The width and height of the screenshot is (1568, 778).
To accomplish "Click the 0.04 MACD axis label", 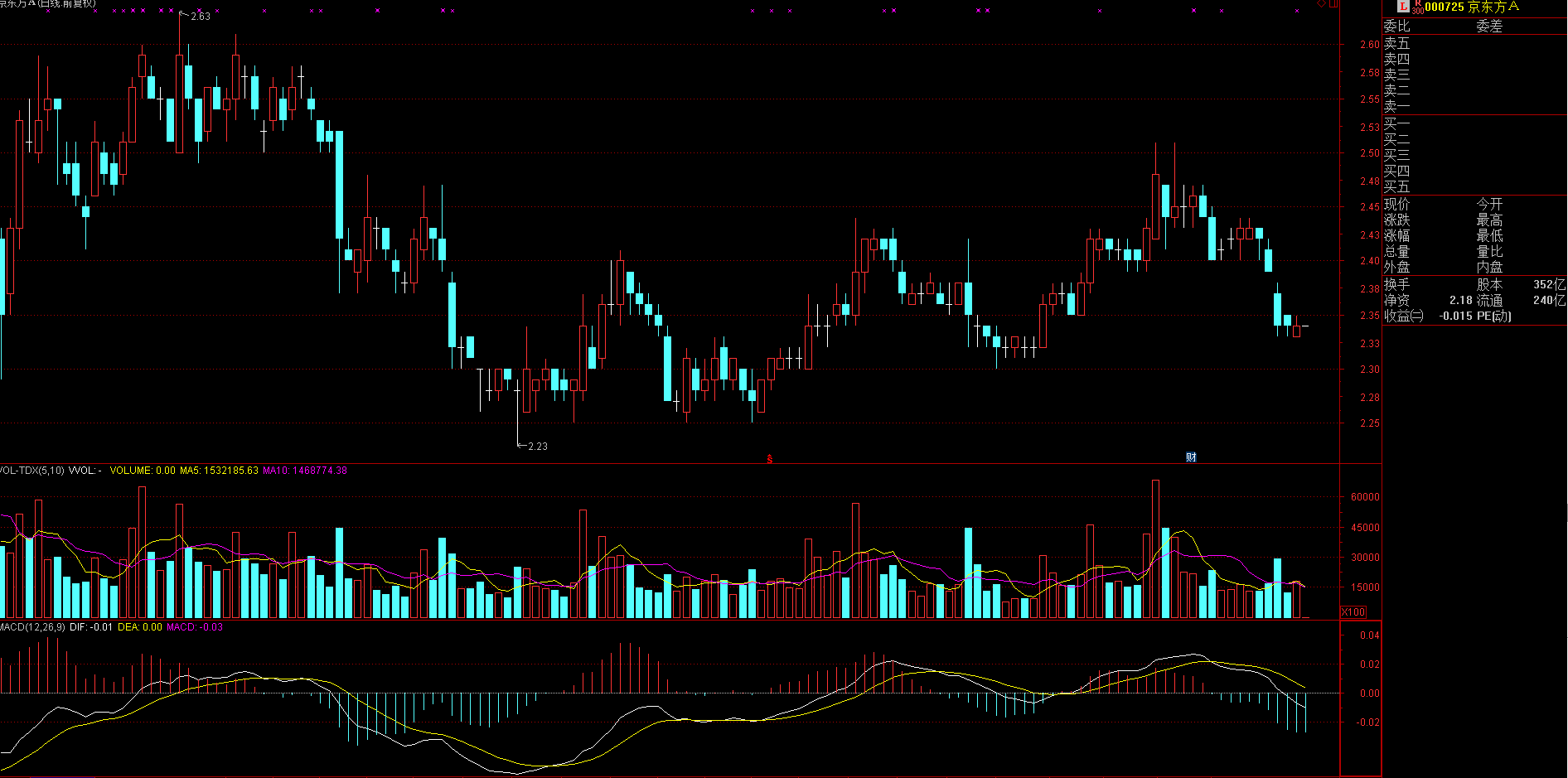I will [1370, 635].
